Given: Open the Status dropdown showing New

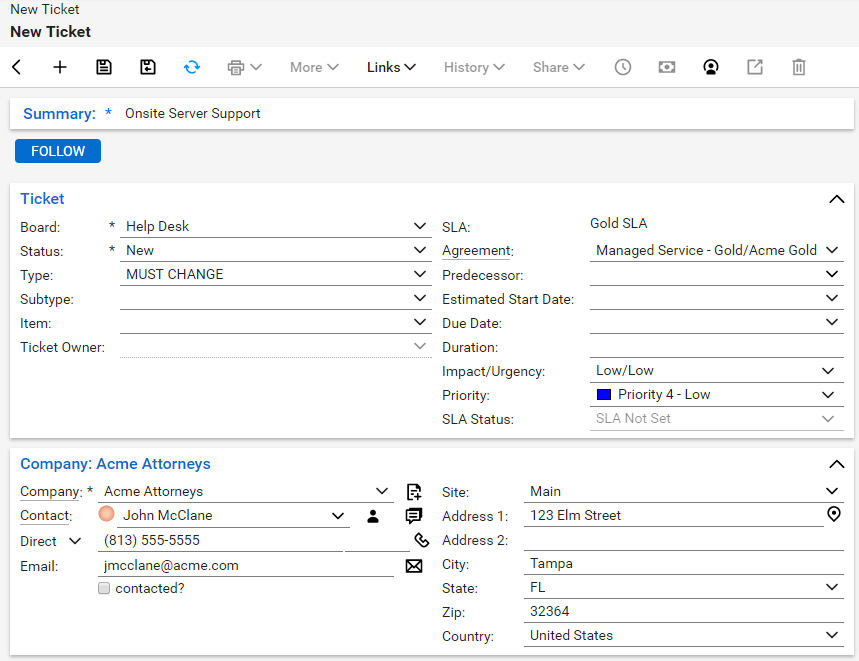Looking at the screenshot, I should point(420,251).
